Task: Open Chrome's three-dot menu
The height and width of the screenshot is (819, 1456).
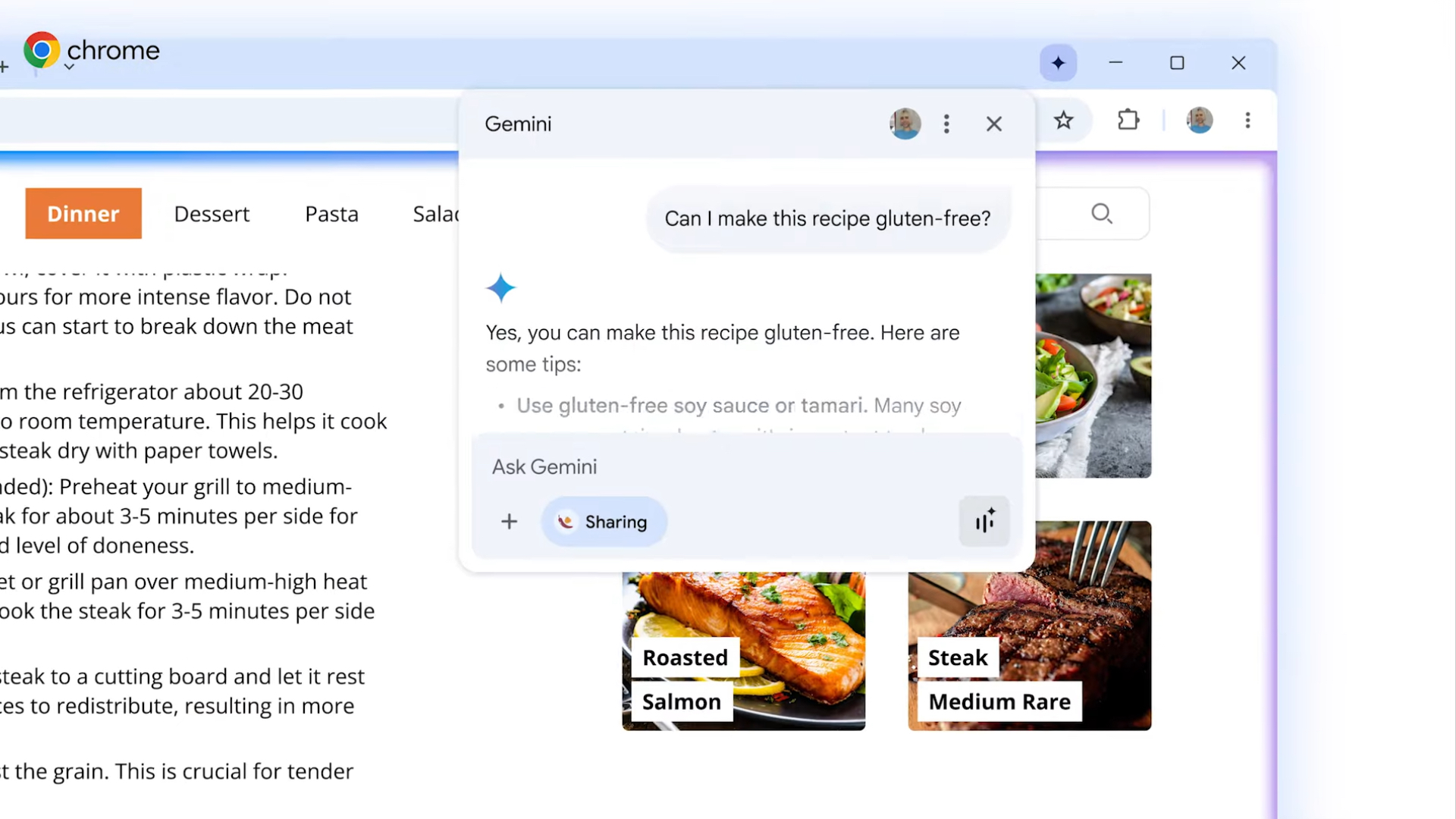Action: [x=1247, y=121]
